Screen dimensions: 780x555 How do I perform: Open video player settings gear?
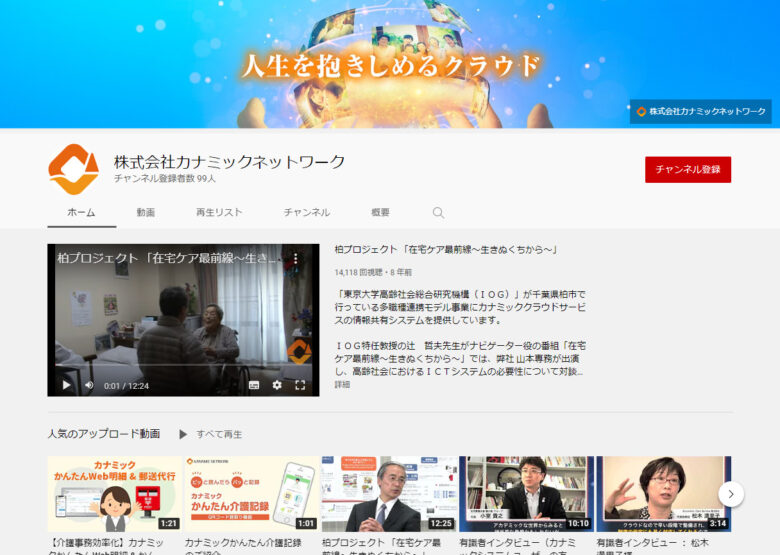(x=277, y=385)
